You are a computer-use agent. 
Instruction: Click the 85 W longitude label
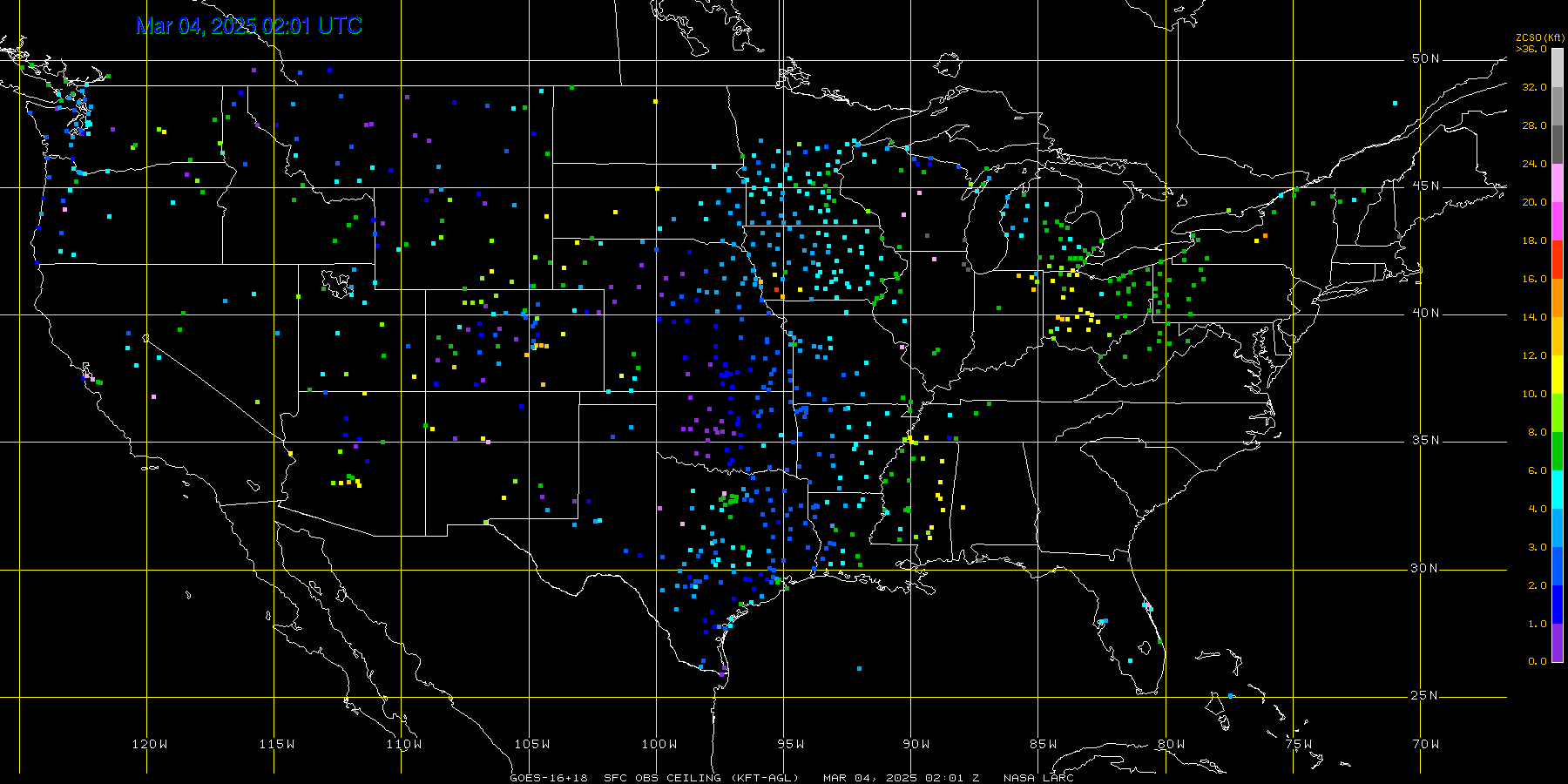[x=1044, y=744]
